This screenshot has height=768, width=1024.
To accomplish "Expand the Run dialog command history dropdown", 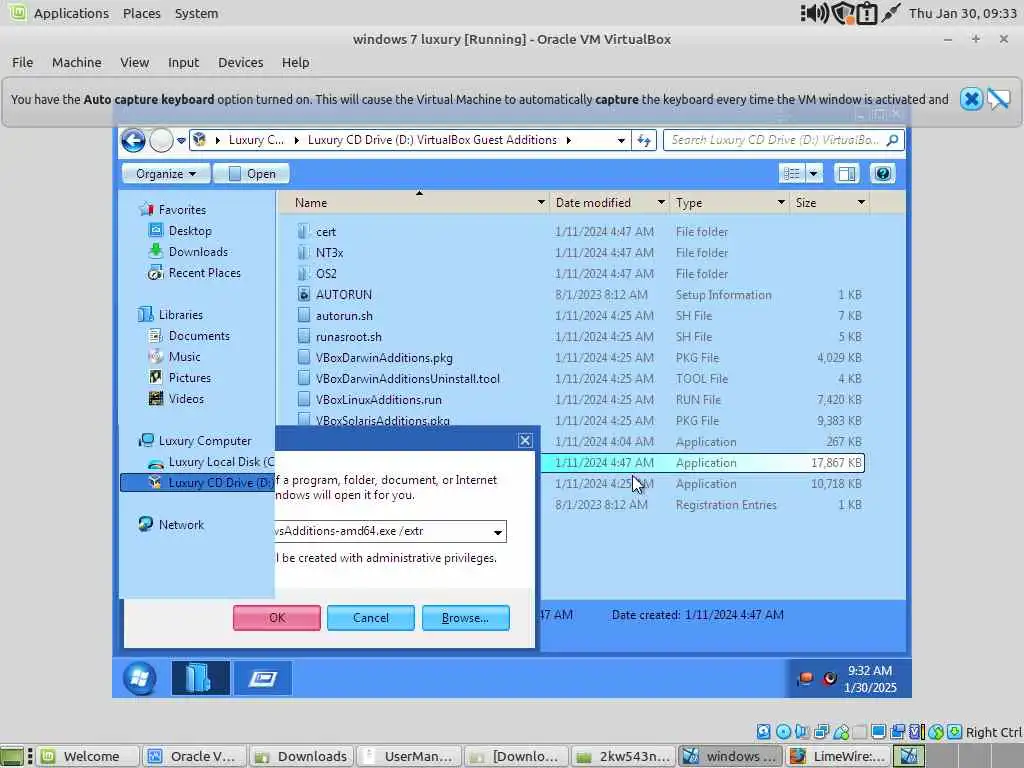I will pos(498,532).
